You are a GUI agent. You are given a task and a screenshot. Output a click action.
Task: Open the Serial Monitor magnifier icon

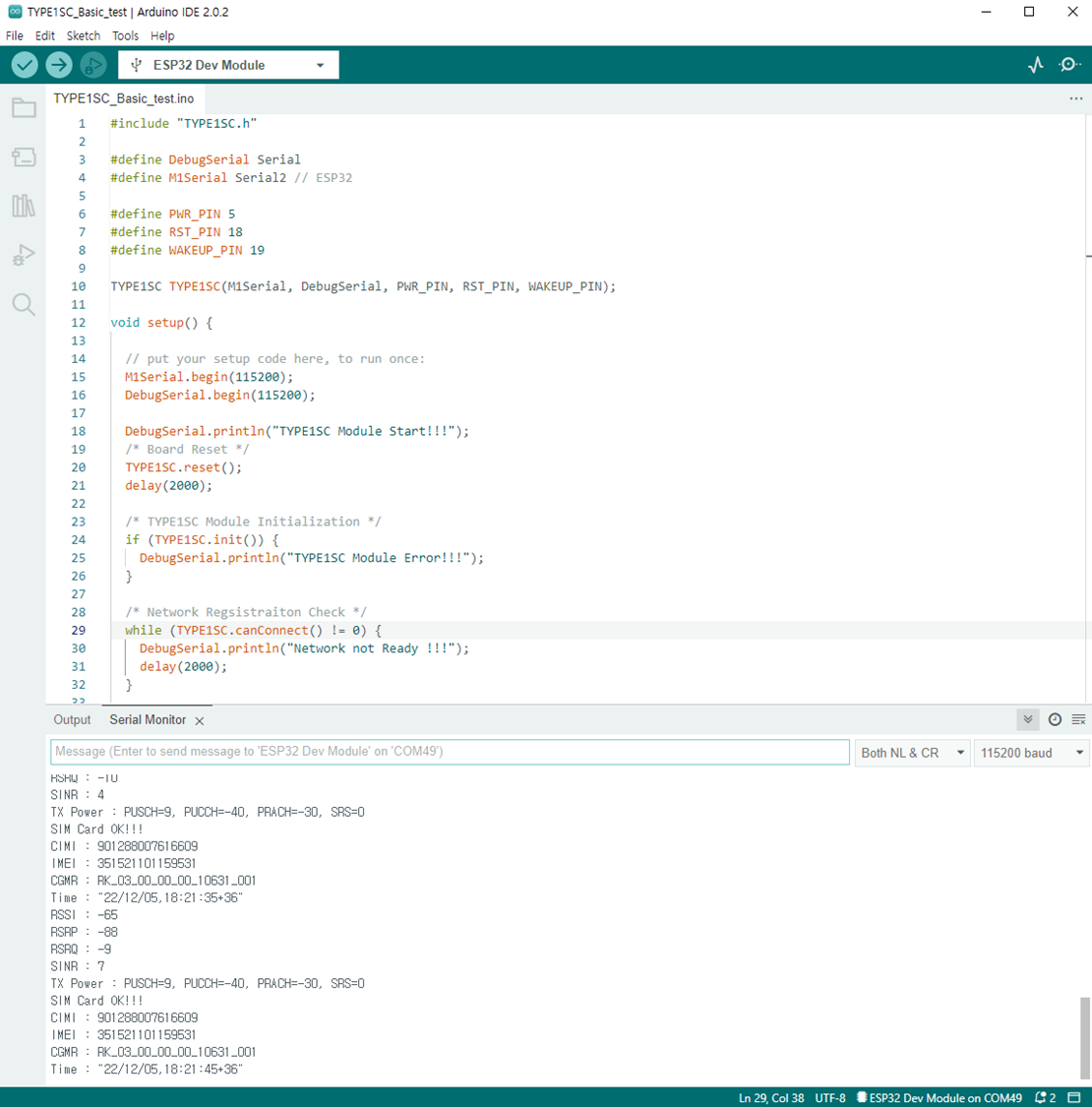pos(1069,65)
